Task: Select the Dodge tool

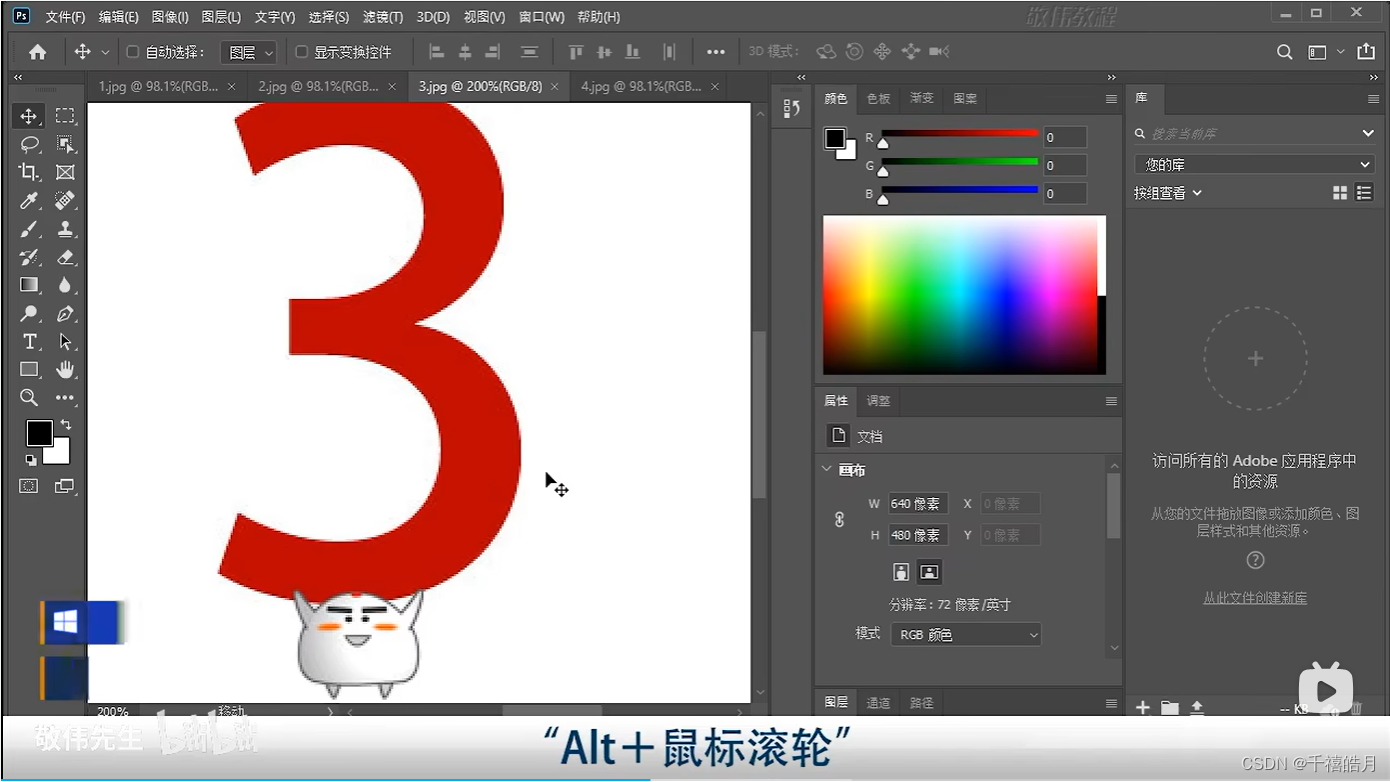Action: point(29,313)
